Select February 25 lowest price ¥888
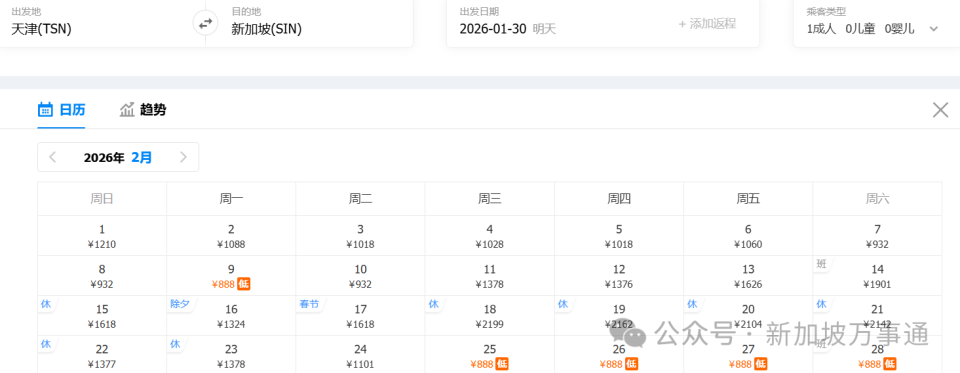Image resolution: width=960 pixels, height=373 pixels. click(x=490, y=355)
